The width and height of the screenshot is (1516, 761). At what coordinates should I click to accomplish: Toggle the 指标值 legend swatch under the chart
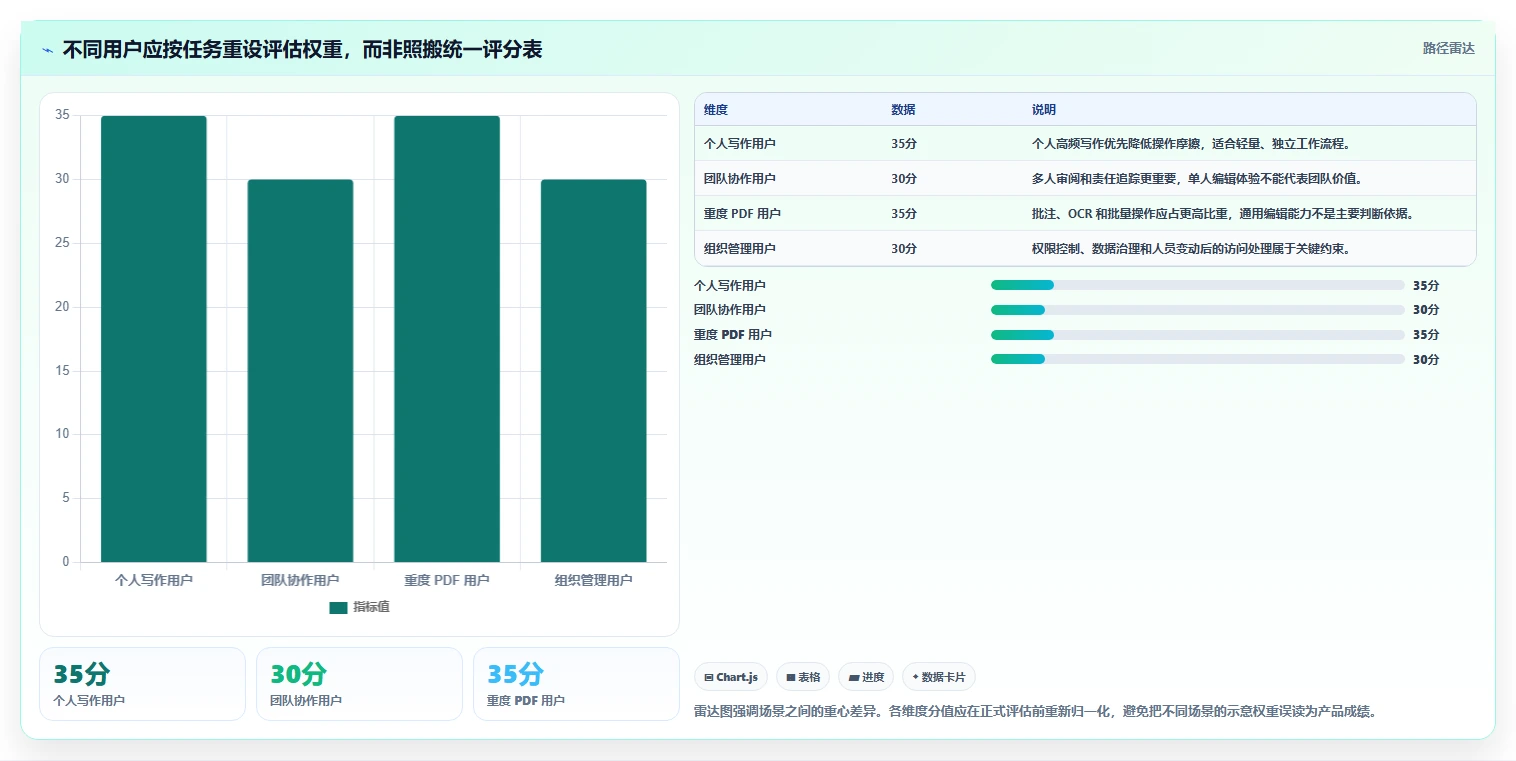(x=338, y=608)
